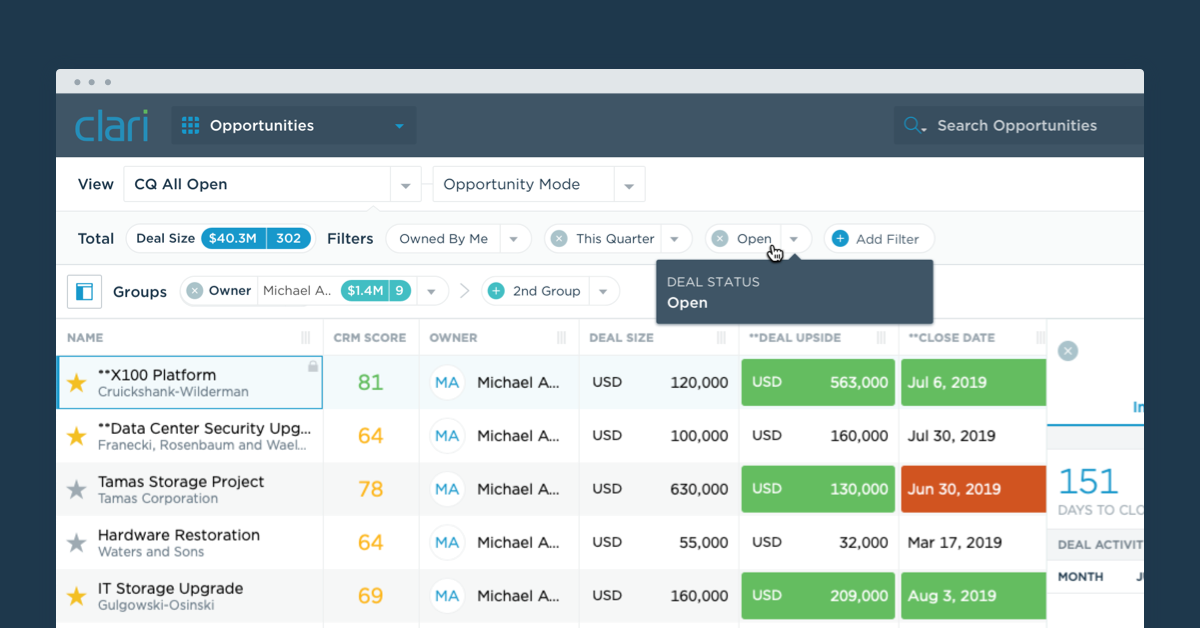1200x628 pixels.
Task: Open the Owned By Me filter dropdown
Action: pos(514,238)
